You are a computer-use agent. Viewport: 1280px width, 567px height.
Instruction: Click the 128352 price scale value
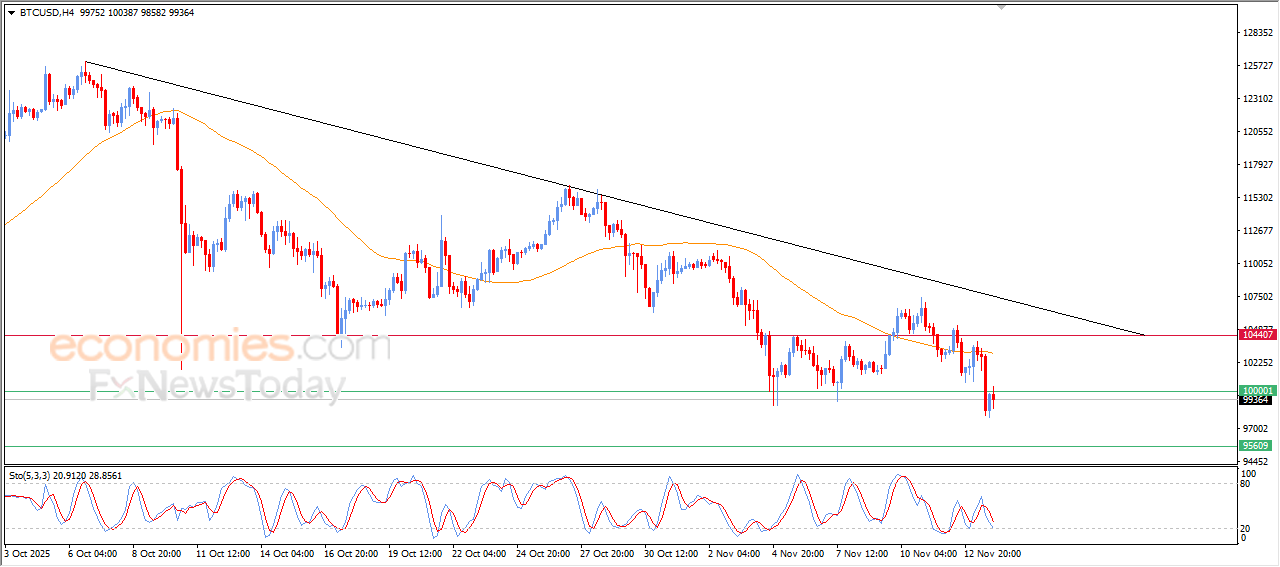tap(1257, 33)
